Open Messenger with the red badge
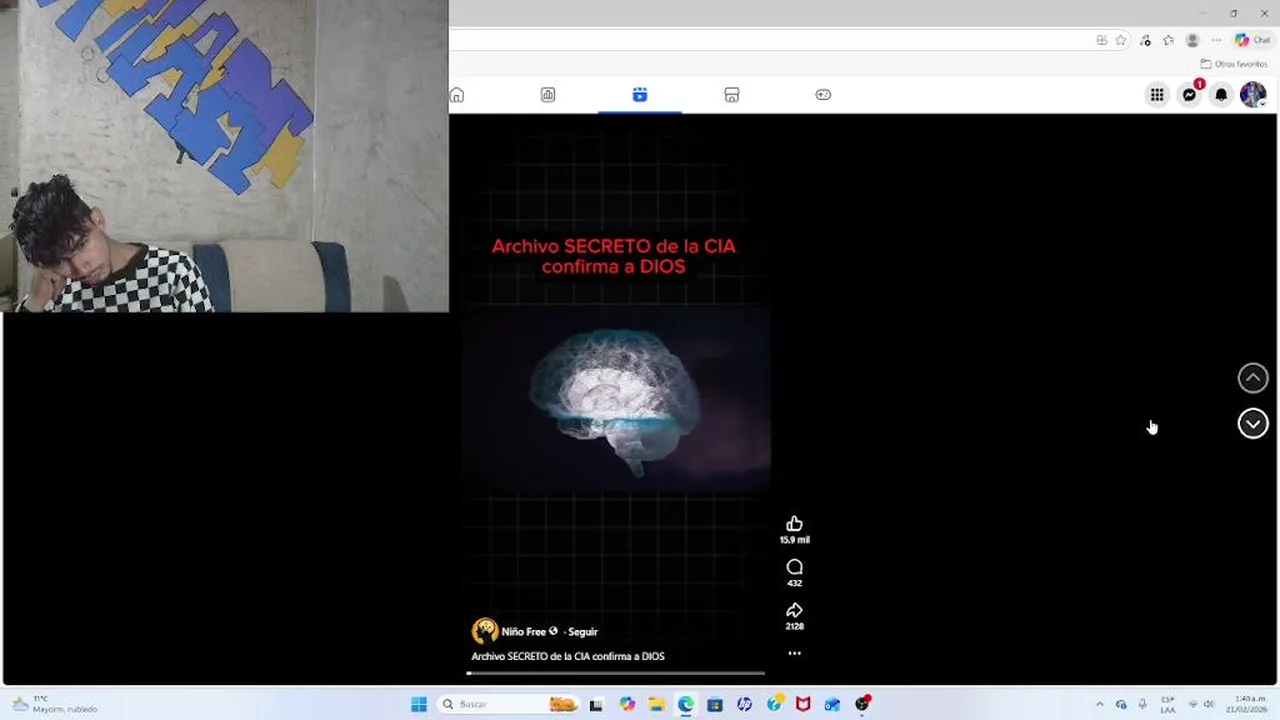 [x=1189, y=95]
